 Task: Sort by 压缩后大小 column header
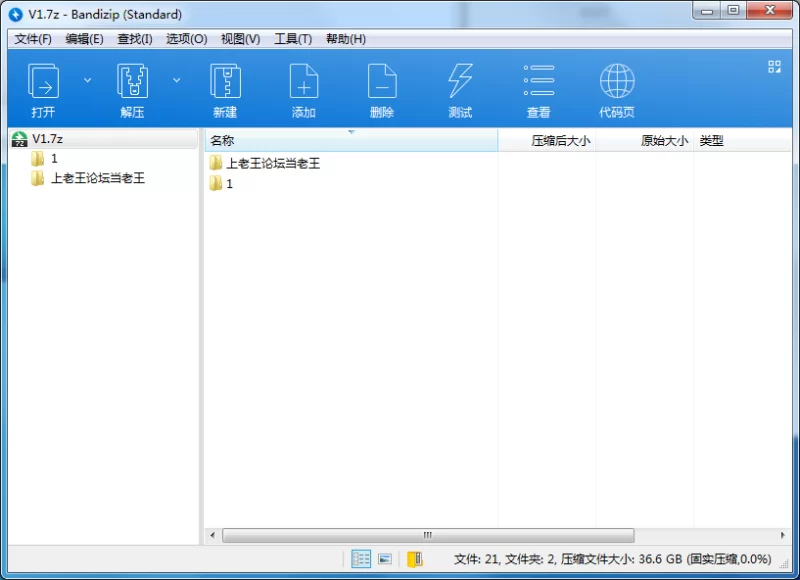[x=546, y=140]
